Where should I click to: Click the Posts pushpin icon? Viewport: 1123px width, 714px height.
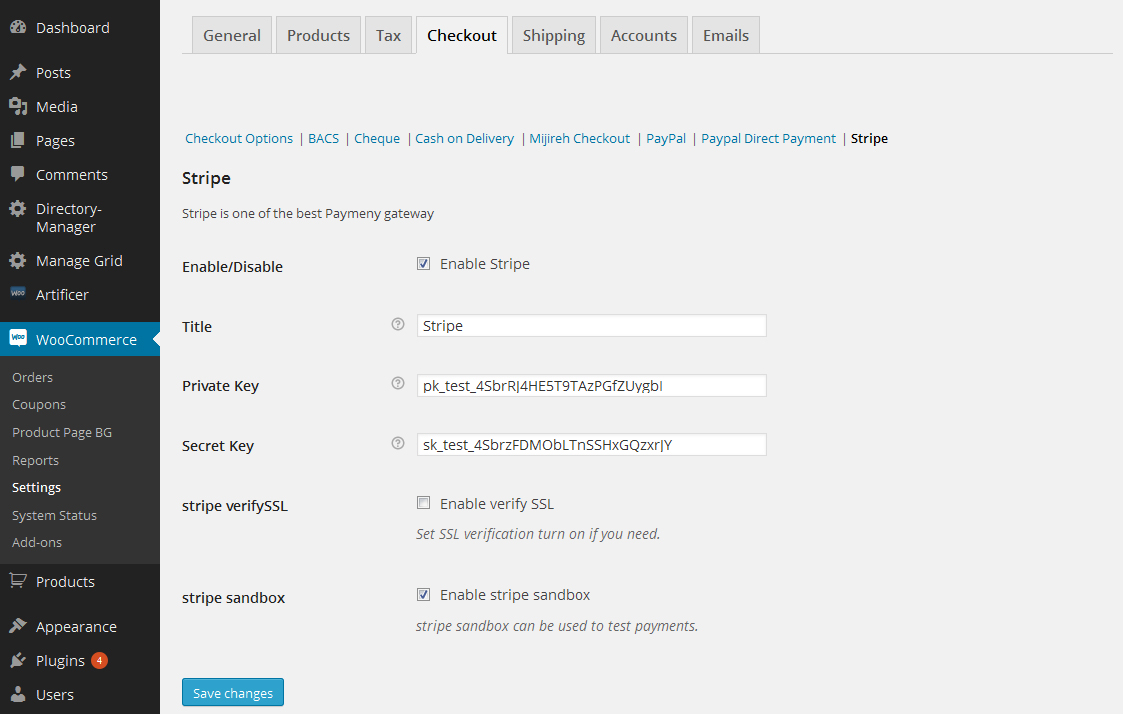(x=18, y=72)
